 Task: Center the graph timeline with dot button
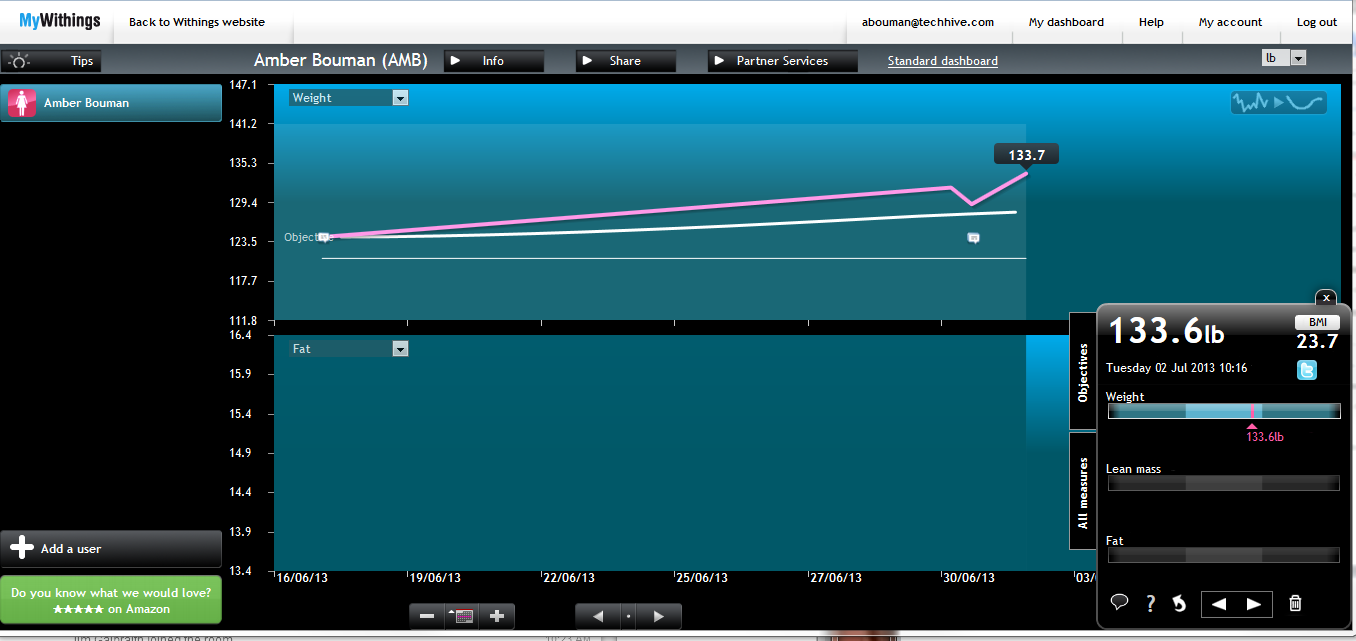tap(628, 616)
